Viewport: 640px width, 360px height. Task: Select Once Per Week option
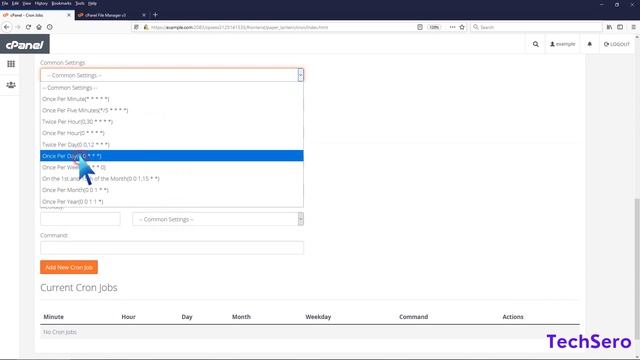coord(172,167)
